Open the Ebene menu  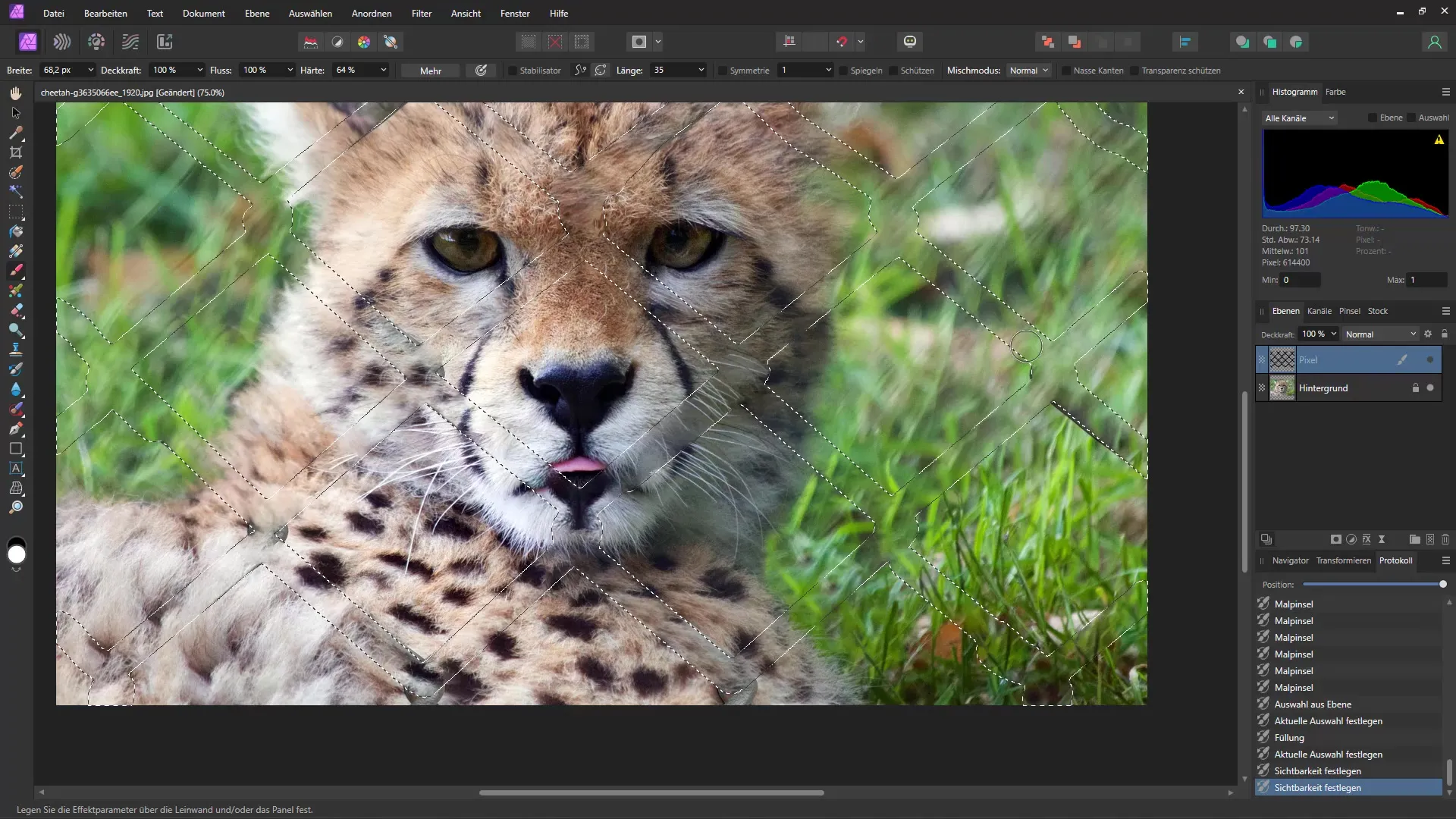(x=257, y=14)
